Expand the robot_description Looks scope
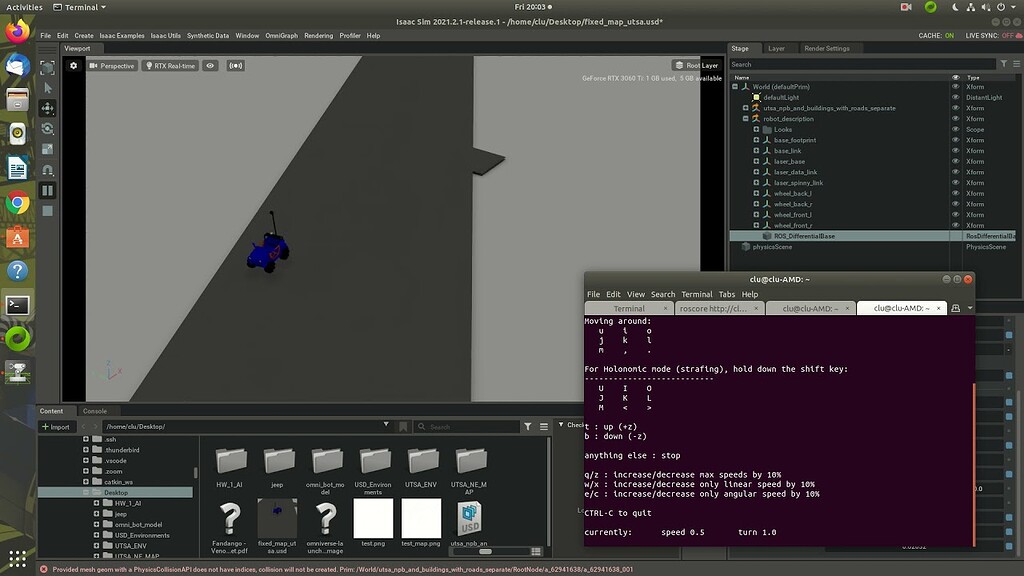The image size is (1024, 576). pyautogui.click(x=757, y=130)
